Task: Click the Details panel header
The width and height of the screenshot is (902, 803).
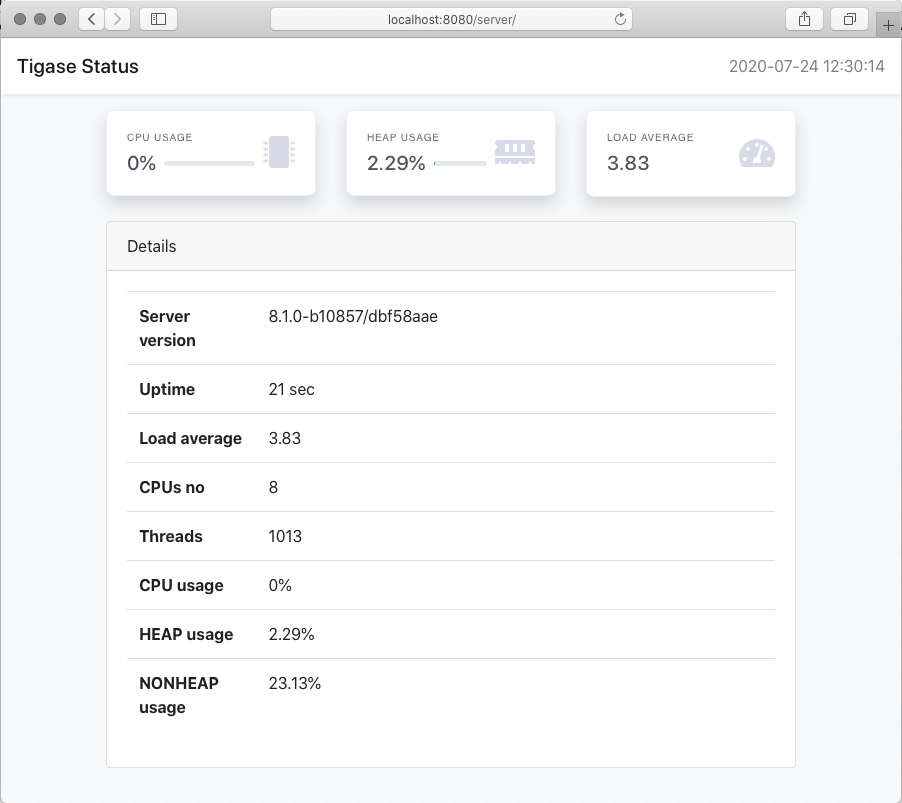Action: click(451, 246)
